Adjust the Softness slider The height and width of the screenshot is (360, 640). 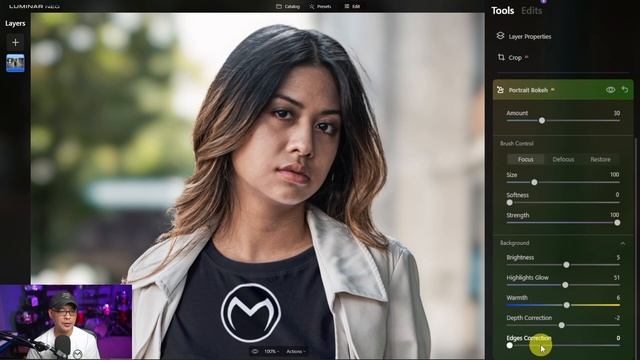(509, 202)
